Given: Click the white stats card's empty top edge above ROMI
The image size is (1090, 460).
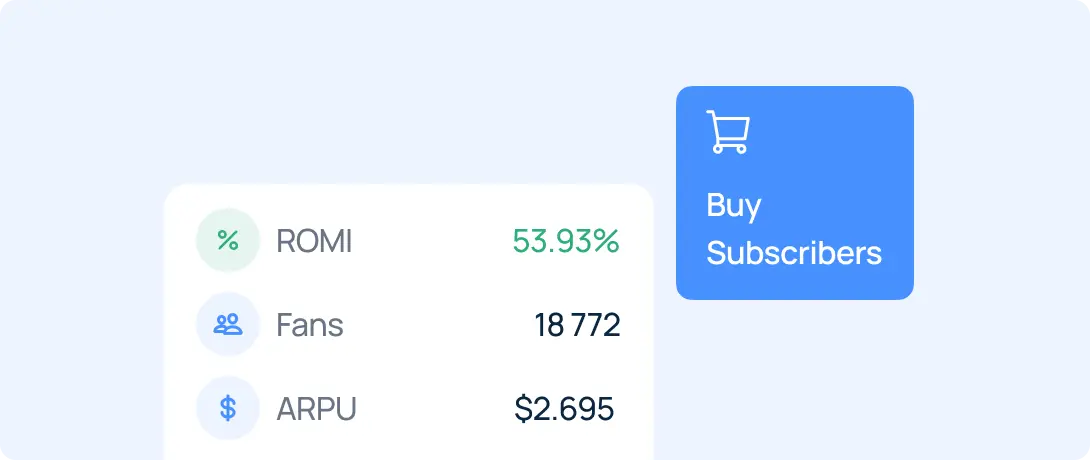Looking at the screenshot, I should [409, 196].
